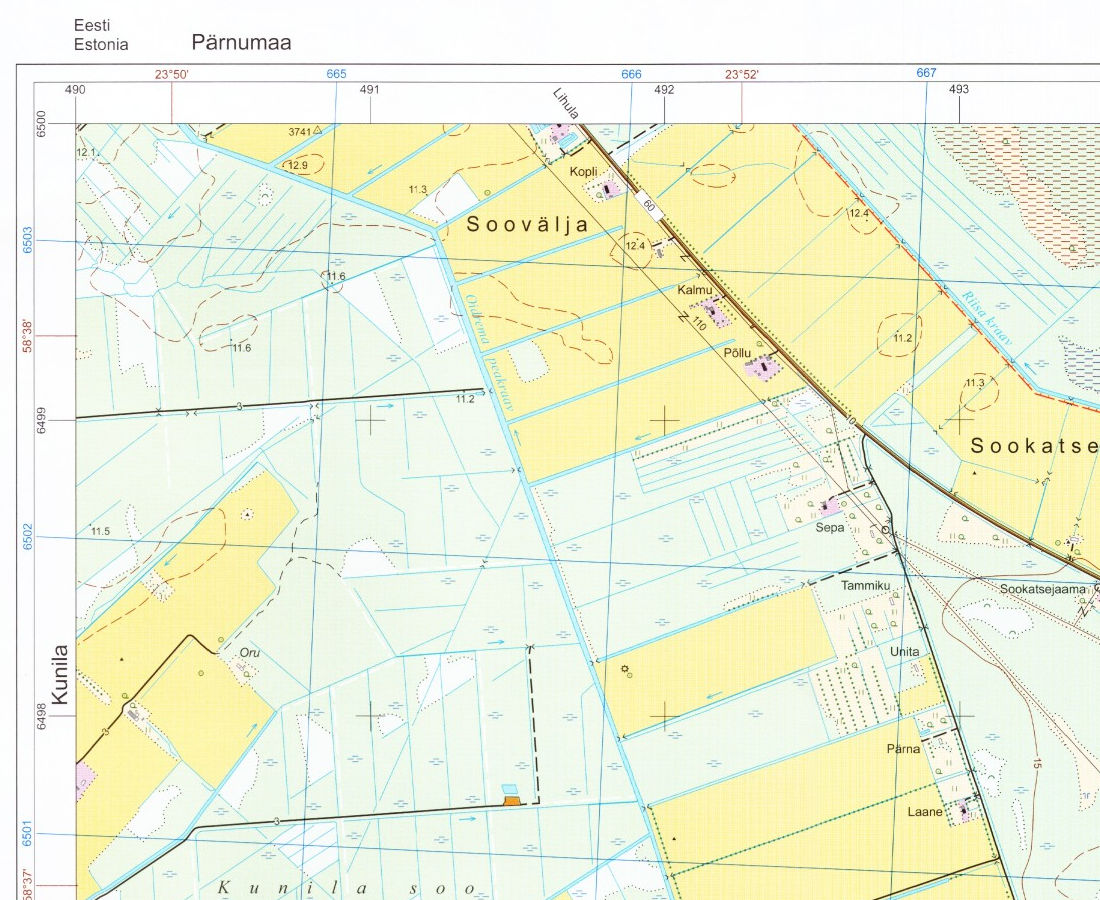This screenshot has width=1100, height=900.
Task: Click the 666 grid line label
Action: point(631,74)
